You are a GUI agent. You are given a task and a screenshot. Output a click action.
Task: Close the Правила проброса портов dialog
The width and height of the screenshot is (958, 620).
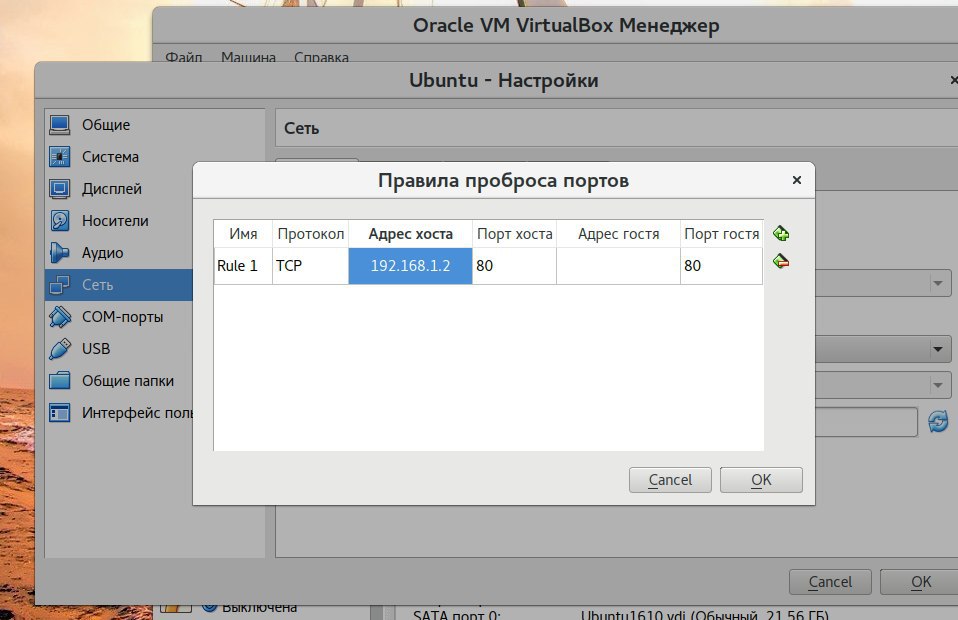[x=796, y=180]
